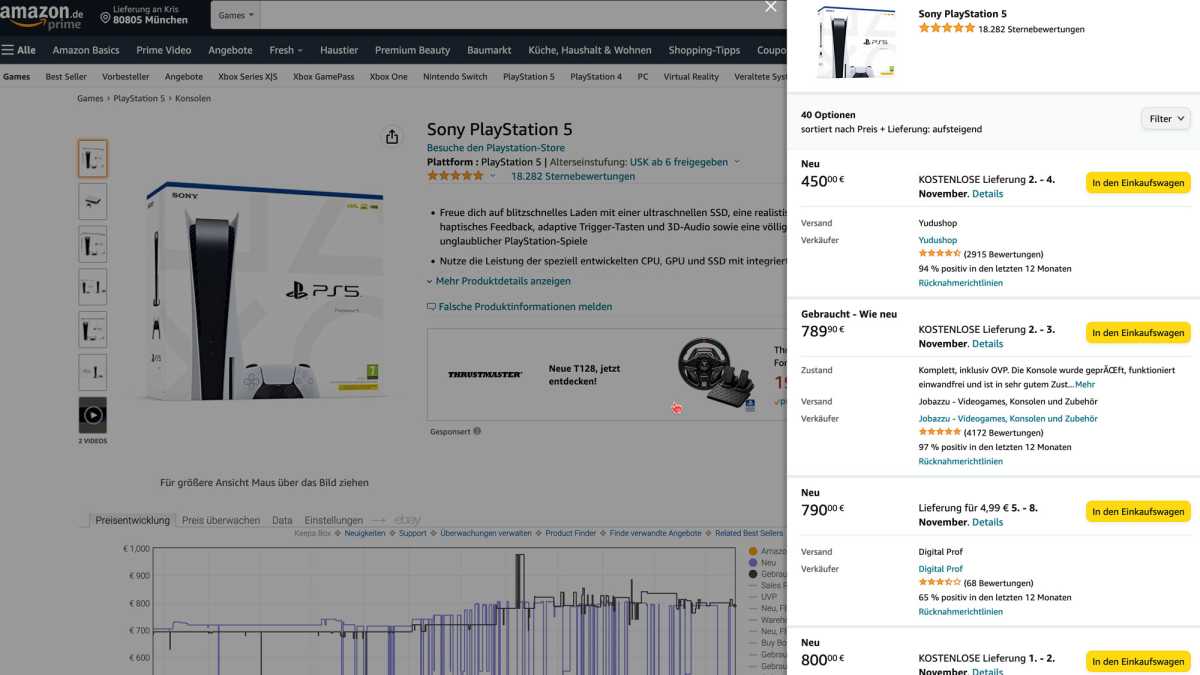Open the Digital Prof seller link
Viewport: 1200px width, 675px height.
[941, 569]
